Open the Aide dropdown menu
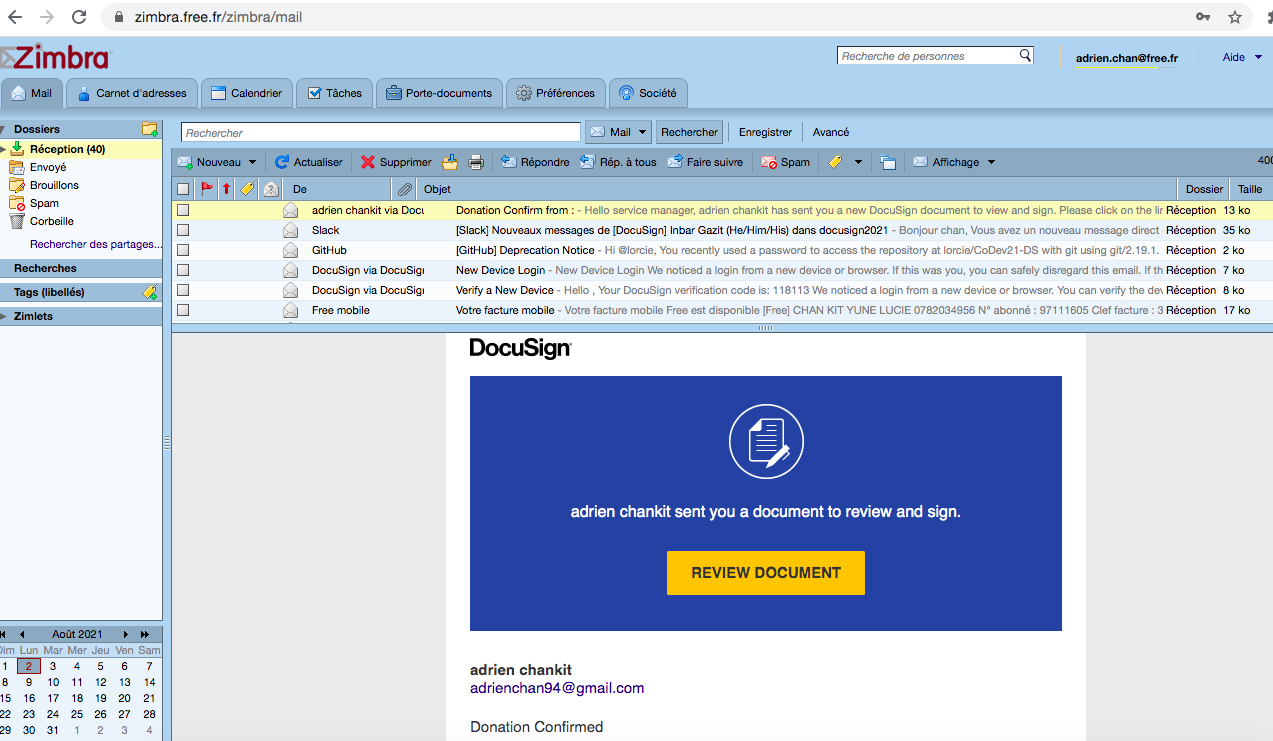Image resolution: width=1273 pixels, height=741 pixels. point(1242,57)
